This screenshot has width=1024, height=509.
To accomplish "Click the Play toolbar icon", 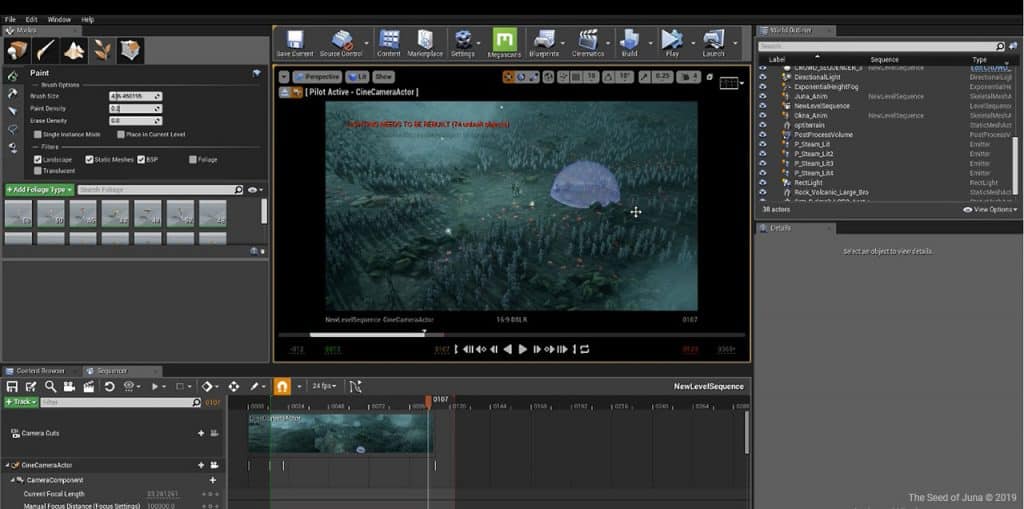I will coord(671,43).
